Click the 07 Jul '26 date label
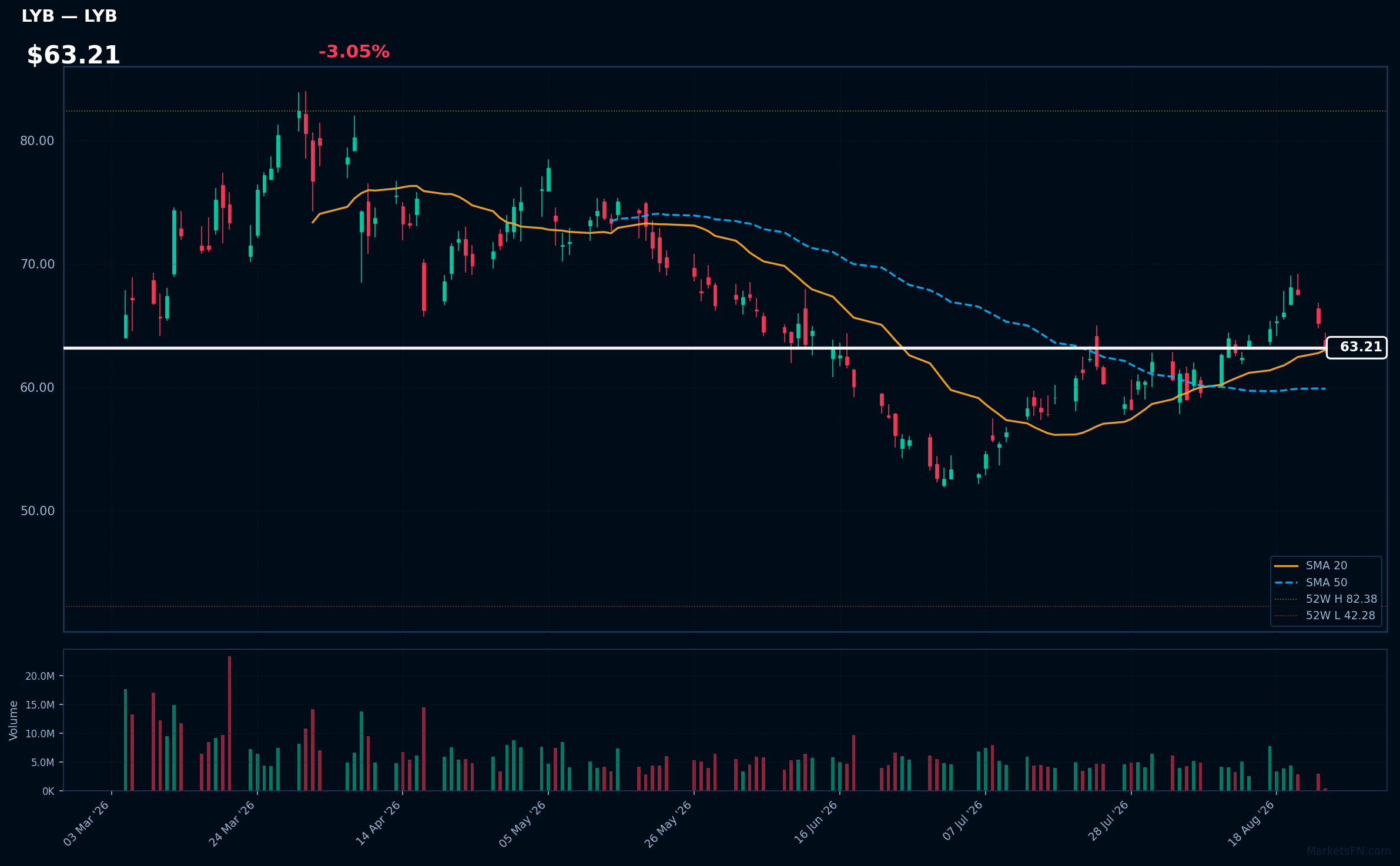Viewport: 1400px width, 866px height. 963,821
